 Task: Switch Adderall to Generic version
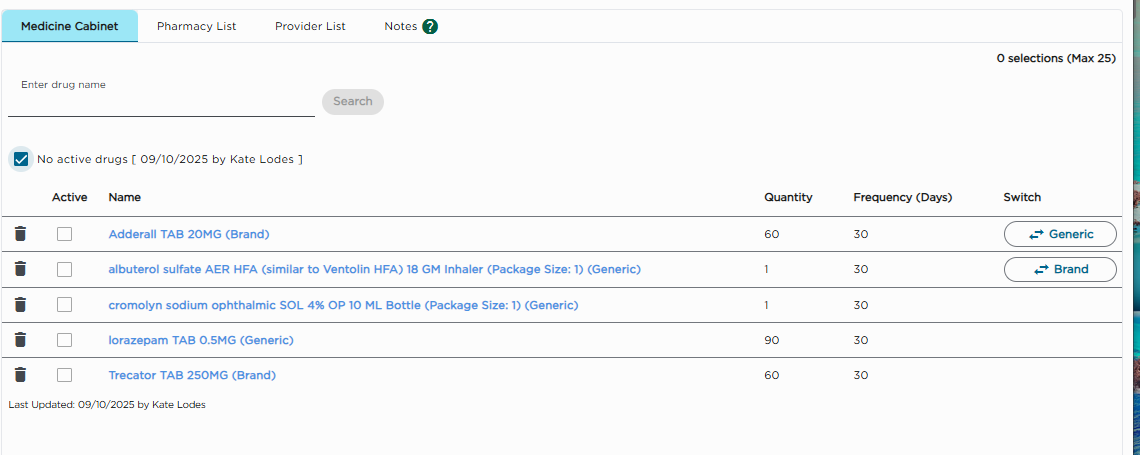pos(1060,234)
